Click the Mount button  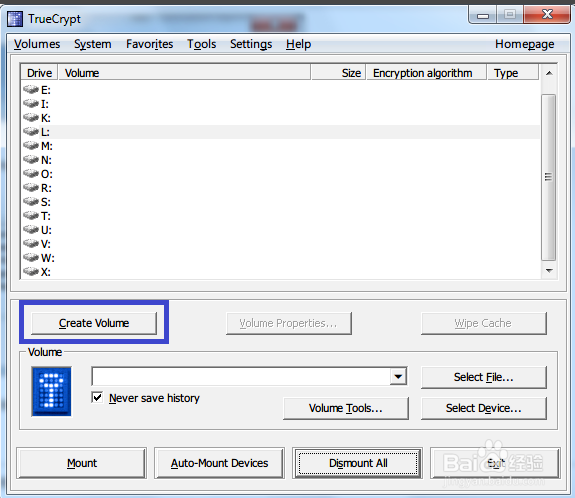pyautogui.click(x=81, y=463)
